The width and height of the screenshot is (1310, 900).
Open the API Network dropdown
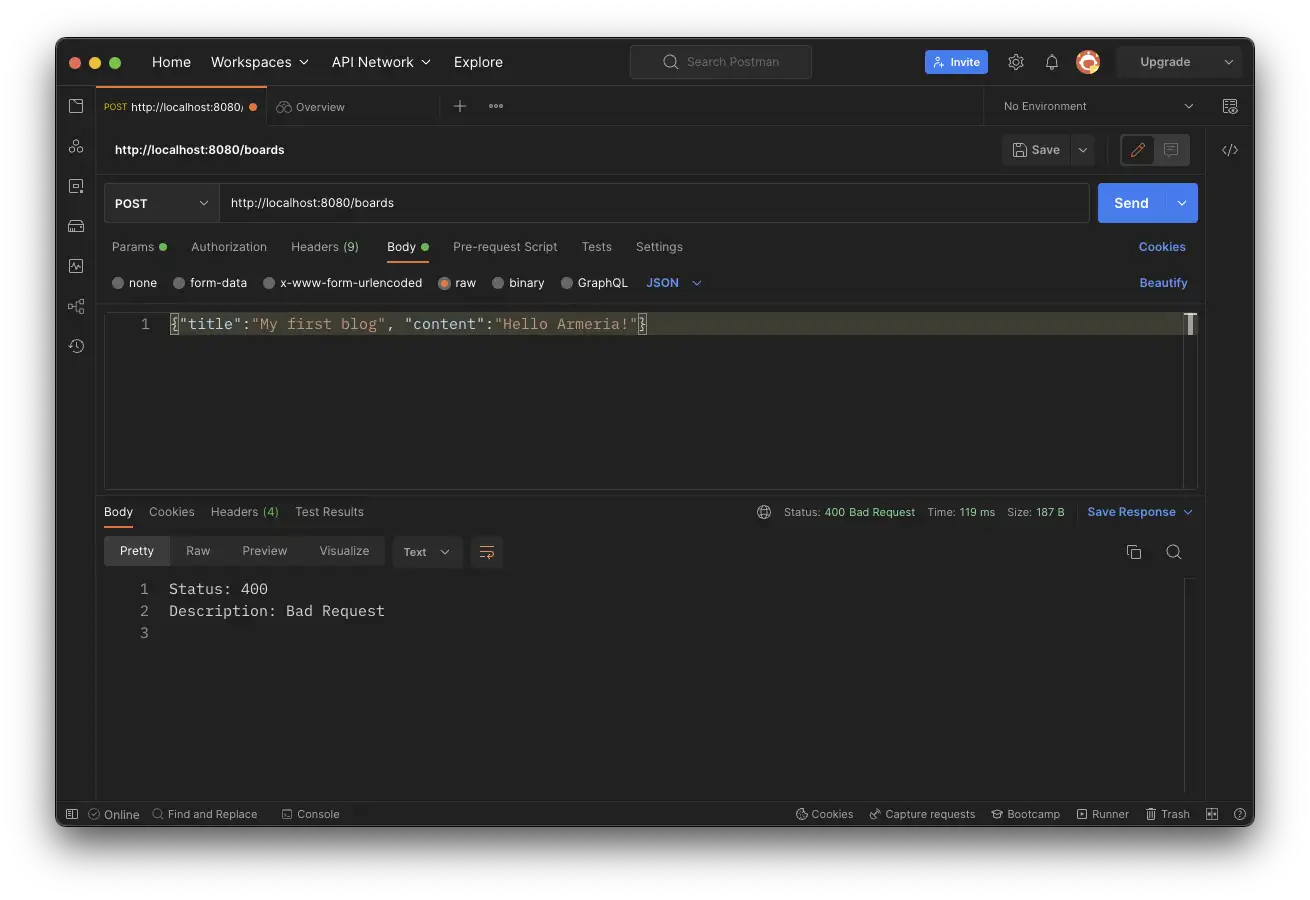pyautogui.click(x=381, y=62)
